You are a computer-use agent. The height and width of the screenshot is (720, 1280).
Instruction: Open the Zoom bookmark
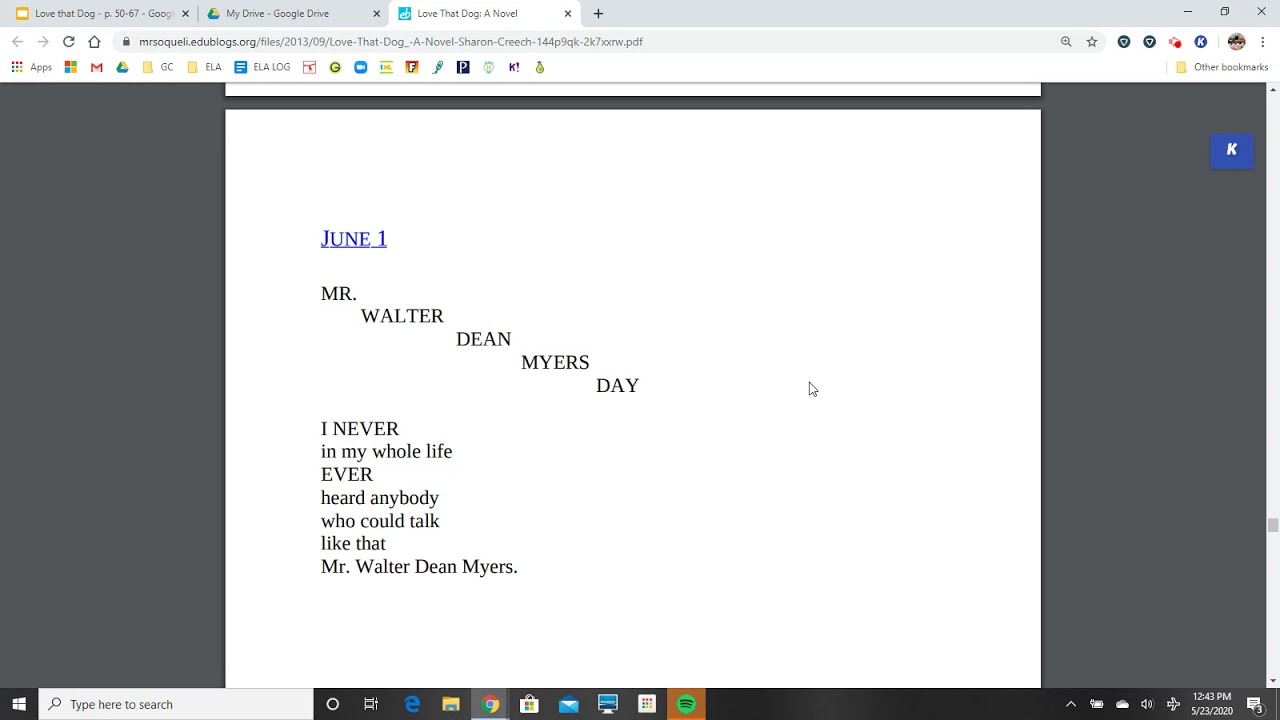[x=360, y=67]
